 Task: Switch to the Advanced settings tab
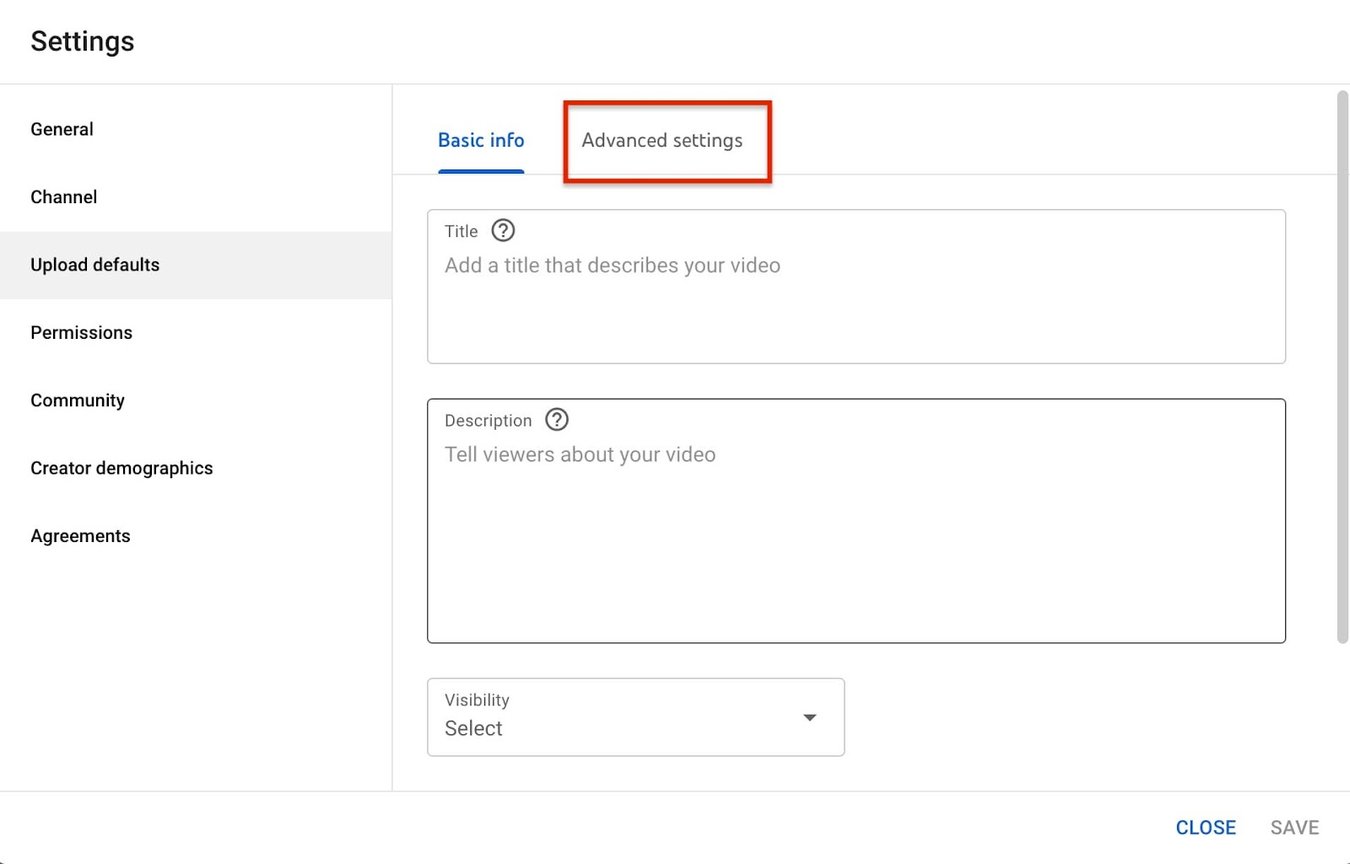click(662, 140)
